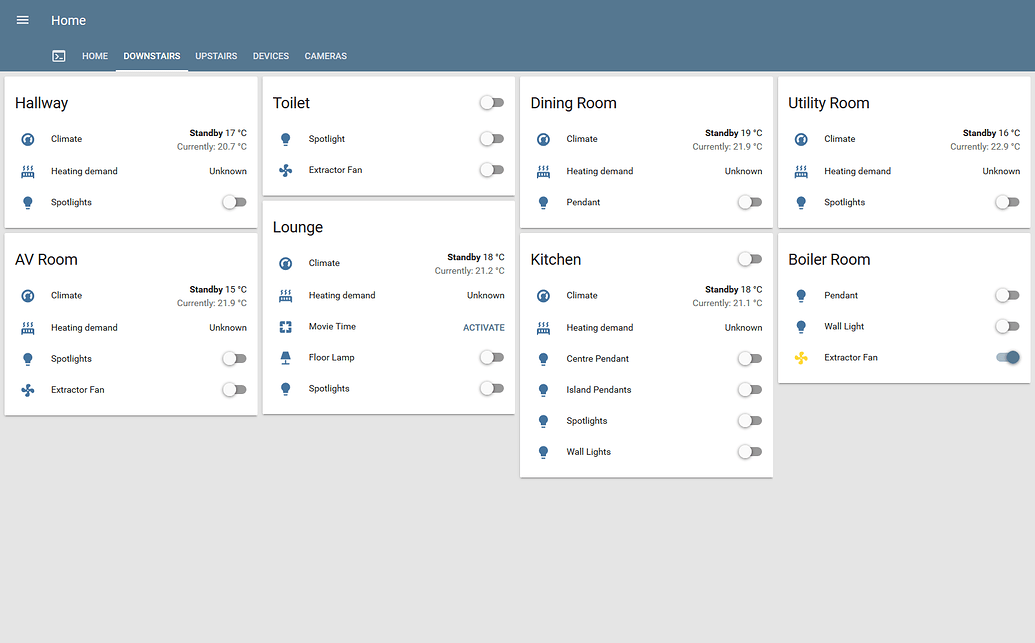Screen dimensions: 1035x643
Task: Select the Climate icon in AV Room
Action: pyautogui.click(x=25, y=295)
